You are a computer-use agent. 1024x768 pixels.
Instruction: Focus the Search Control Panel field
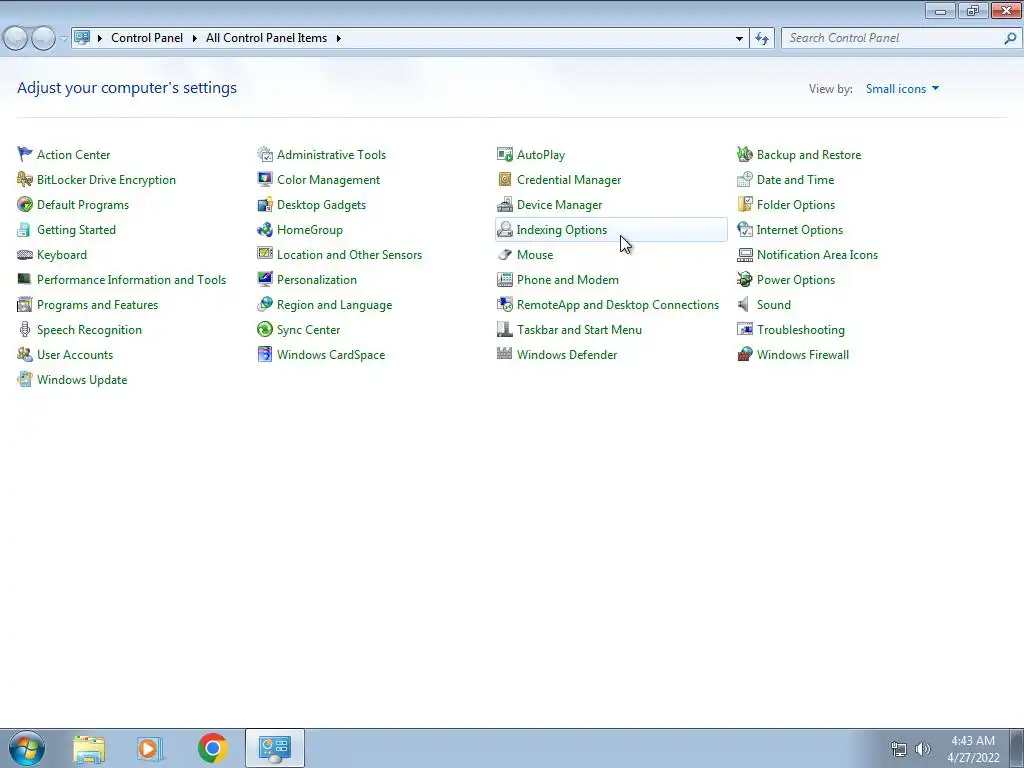[x=901, y=39]
